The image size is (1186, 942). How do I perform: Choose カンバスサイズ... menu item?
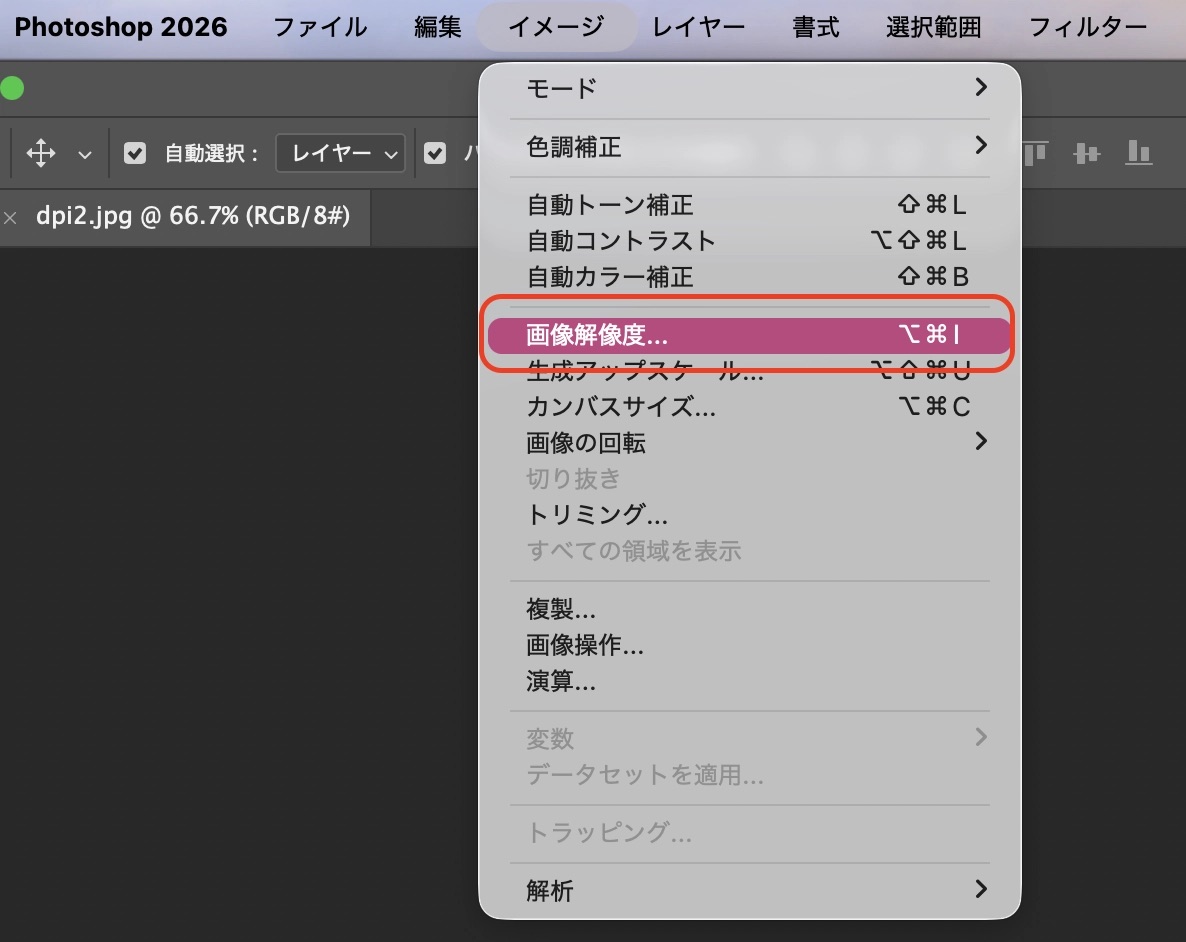point(750,406)
